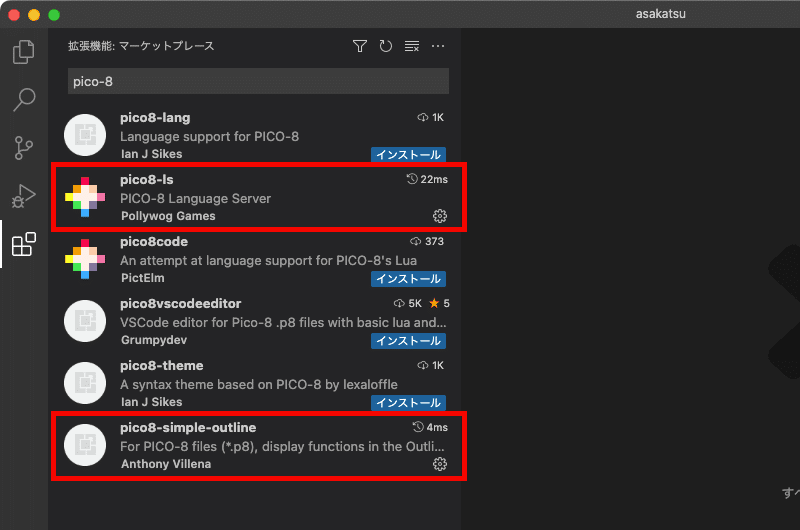Screen dimensions: 800x530
Task: Install the pico8-theme extension
Action: [x=408, y=402]
